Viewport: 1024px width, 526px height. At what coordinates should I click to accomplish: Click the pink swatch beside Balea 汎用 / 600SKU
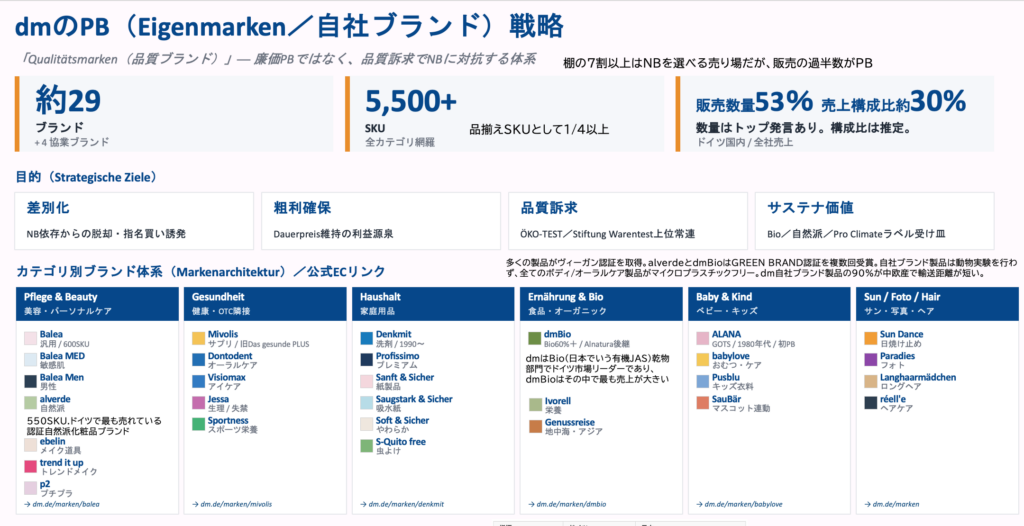pos(30,338)
